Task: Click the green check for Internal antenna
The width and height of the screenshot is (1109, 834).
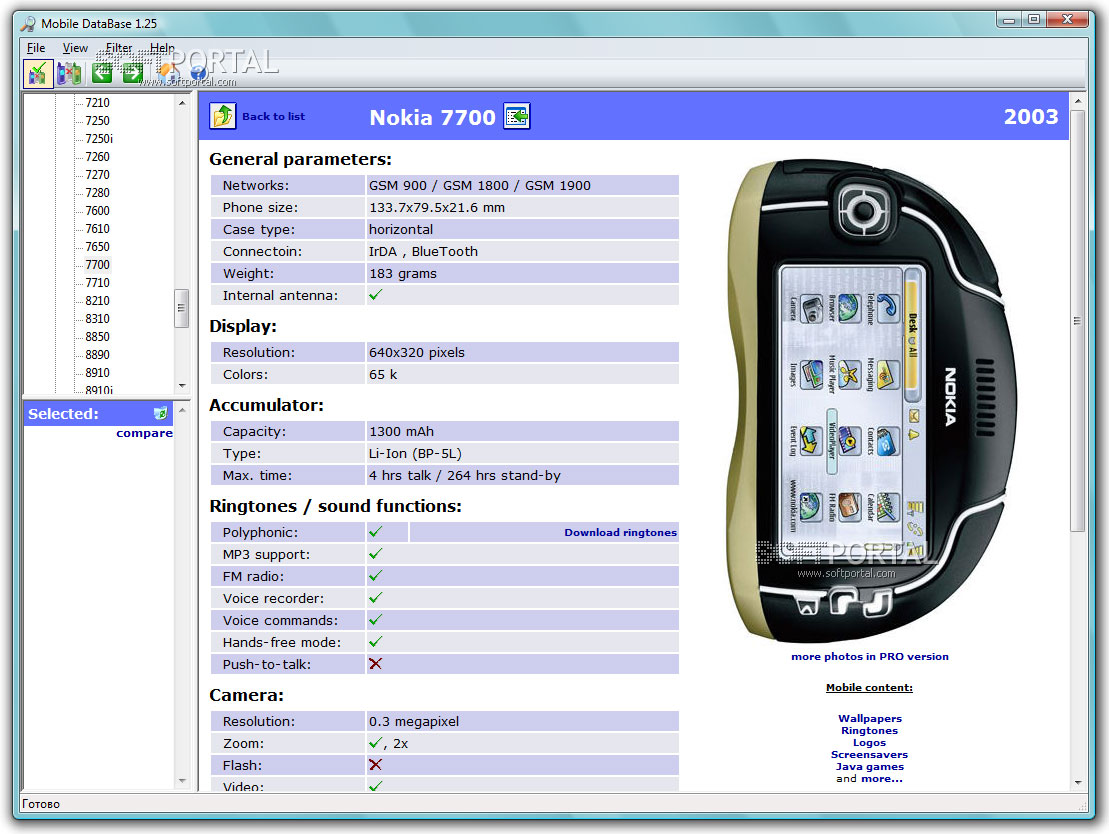Action: [x=376, y=294]
